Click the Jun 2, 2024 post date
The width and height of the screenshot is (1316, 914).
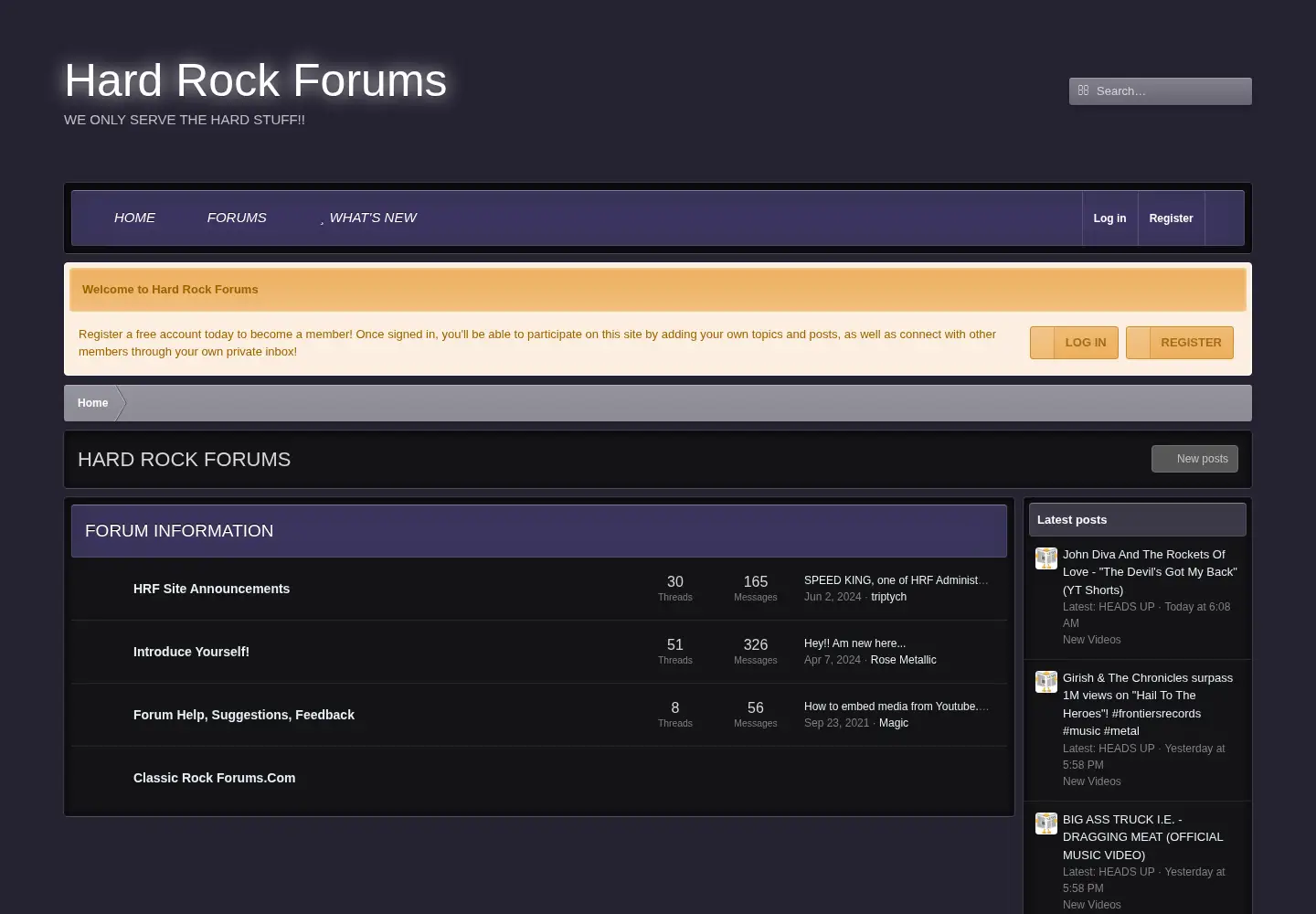point(833,597)
